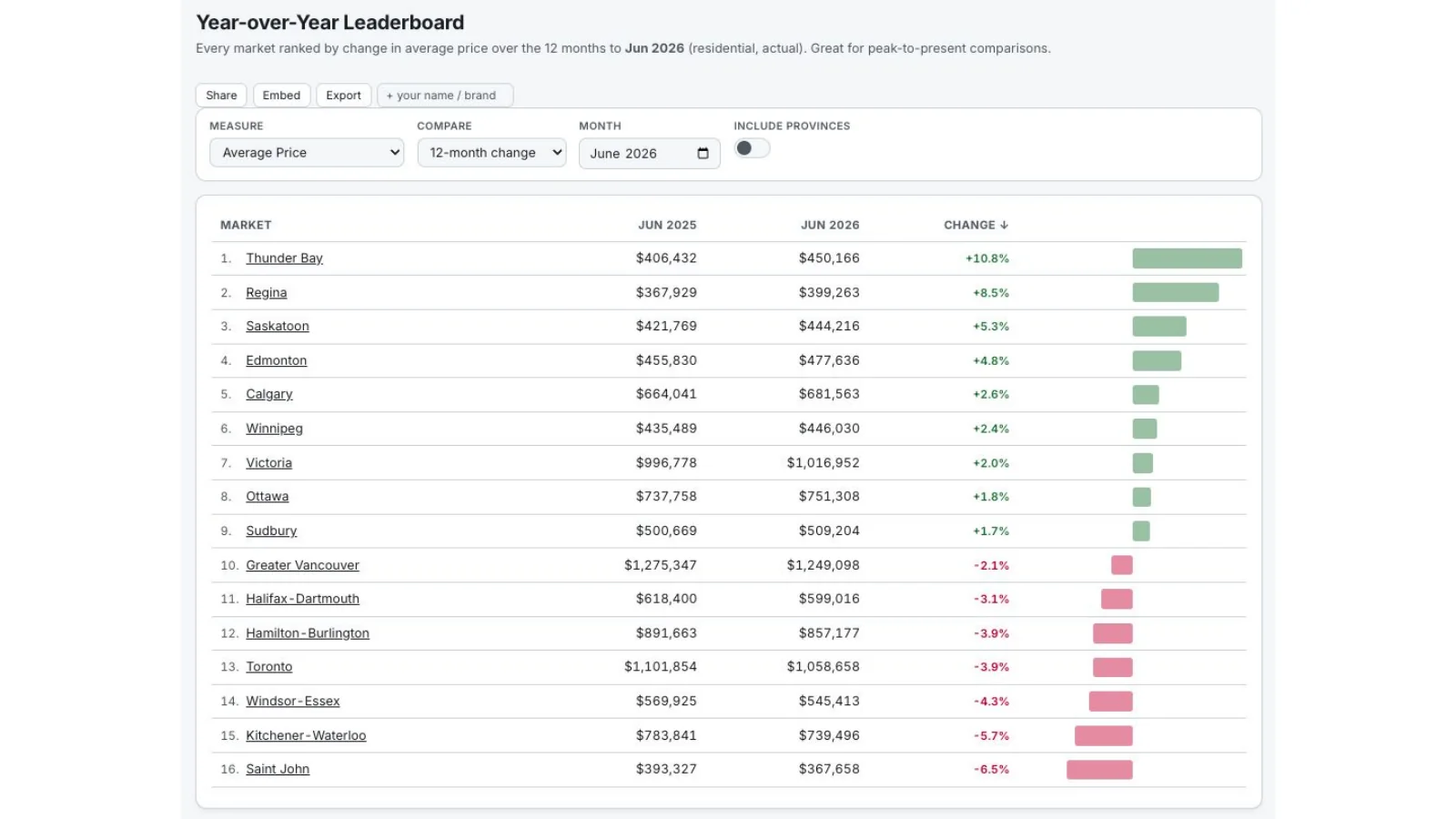The width and height of the screenshot is (1456, 819).
Task: Click the Year-over-Year Leaderboard heading
Action: [330, 23]
